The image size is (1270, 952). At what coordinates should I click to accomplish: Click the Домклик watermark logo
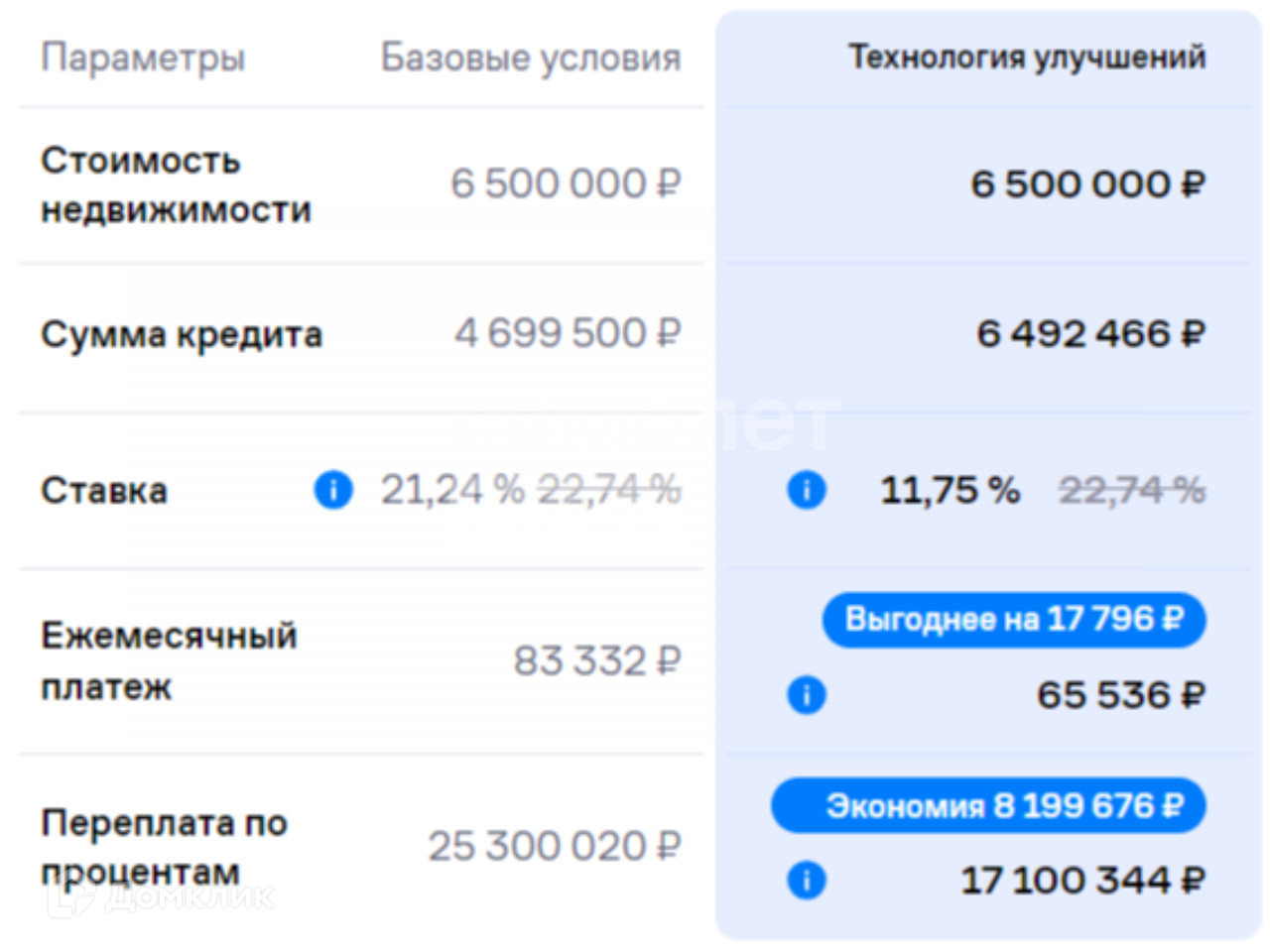click(161, 897)
